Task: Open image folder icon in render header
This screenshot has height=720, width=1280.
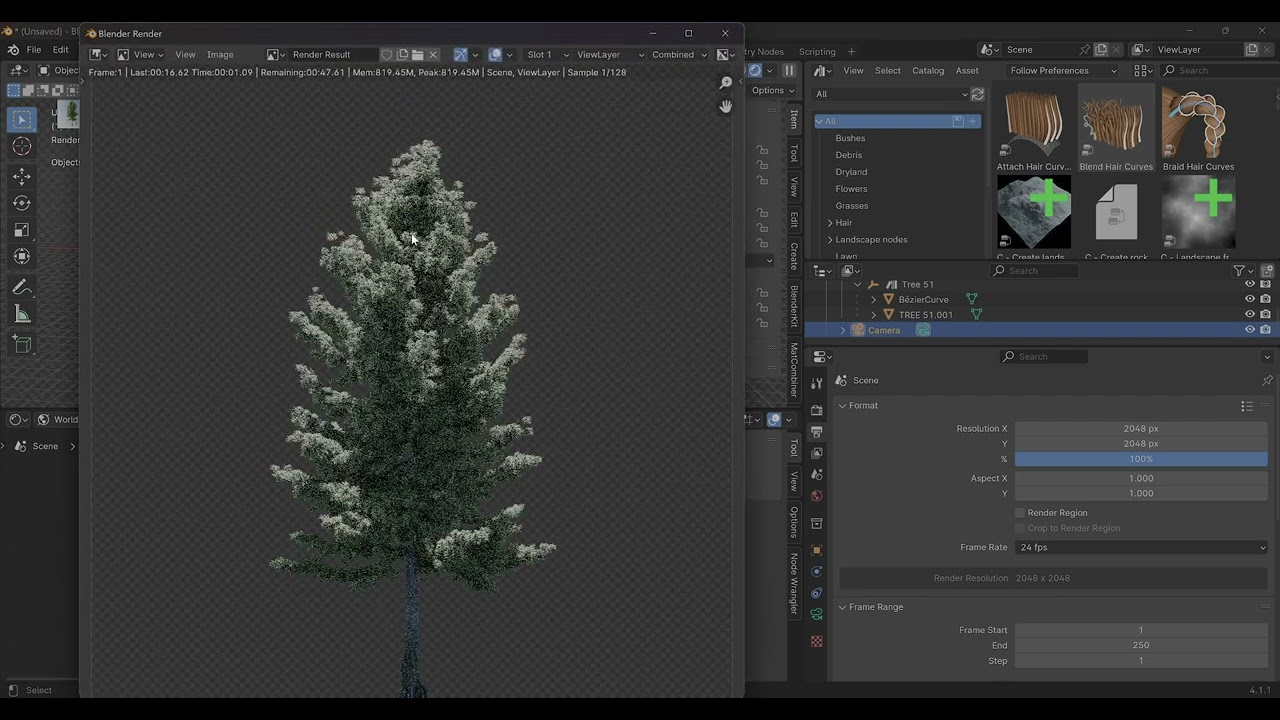Action: [x=418, y=54]
